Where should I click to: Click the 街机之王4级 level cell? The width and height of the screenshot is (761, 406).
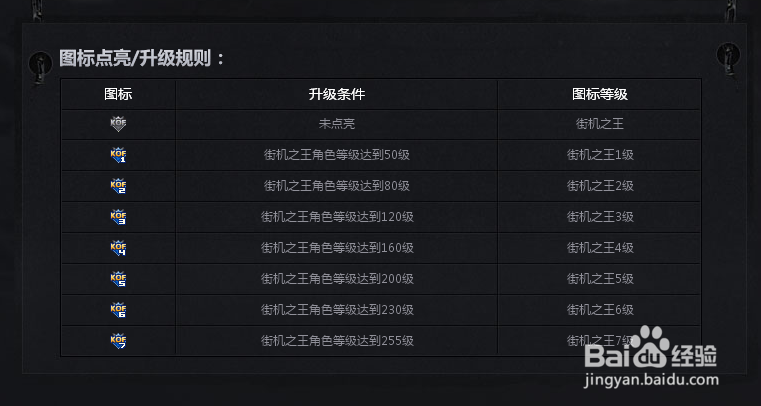pyautogui.click(x=599, y=248)
